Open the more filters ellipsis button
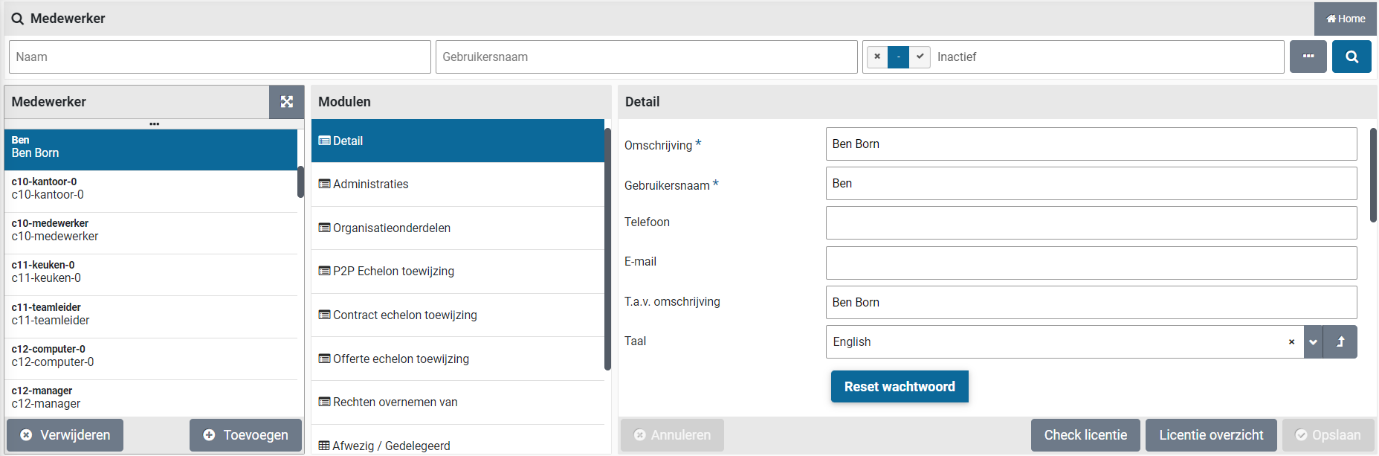The image size is (1379, 456). (x=1308, y=57)
